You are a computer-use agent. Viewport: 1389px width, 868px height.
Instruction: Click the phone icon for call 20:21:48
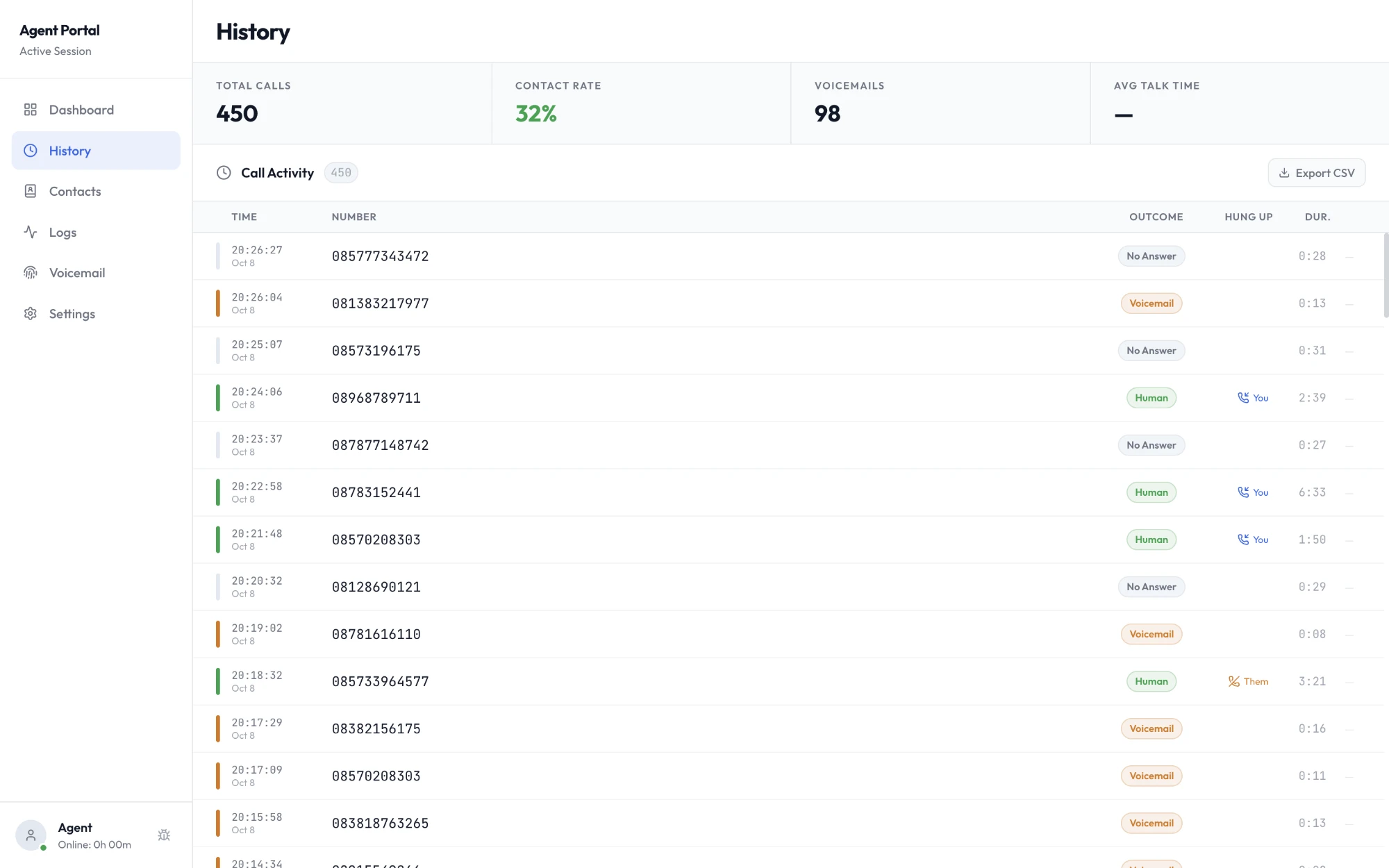(x=1243, y=540)
